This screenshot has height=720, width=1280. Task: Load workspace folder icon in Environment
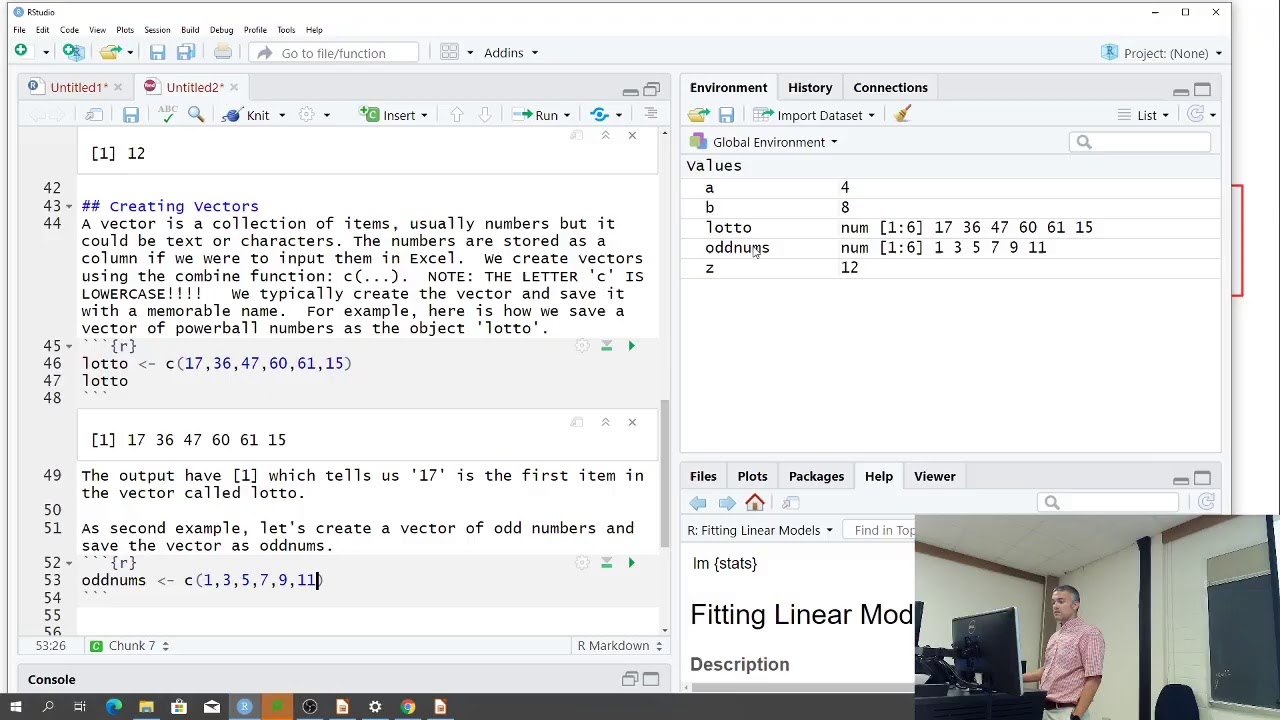pos(698,115)
